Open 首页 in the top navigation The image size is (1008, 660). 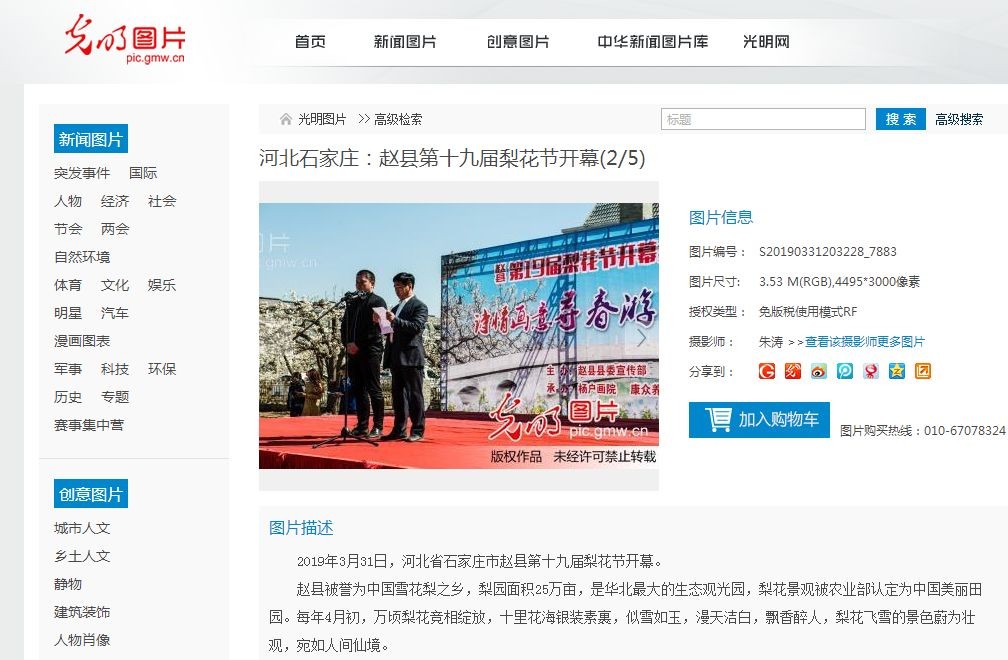310,42
